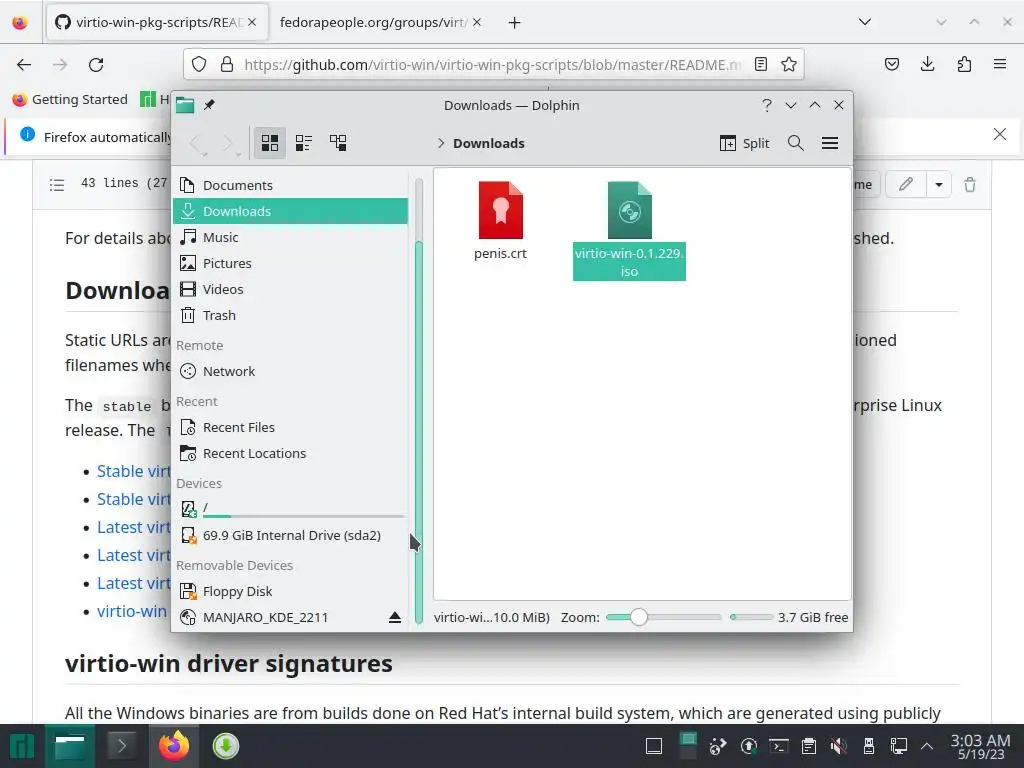Toggle the muted audio volume tray icon
The height and width of the screenshot is (768, 1024).
click(839, 746)
